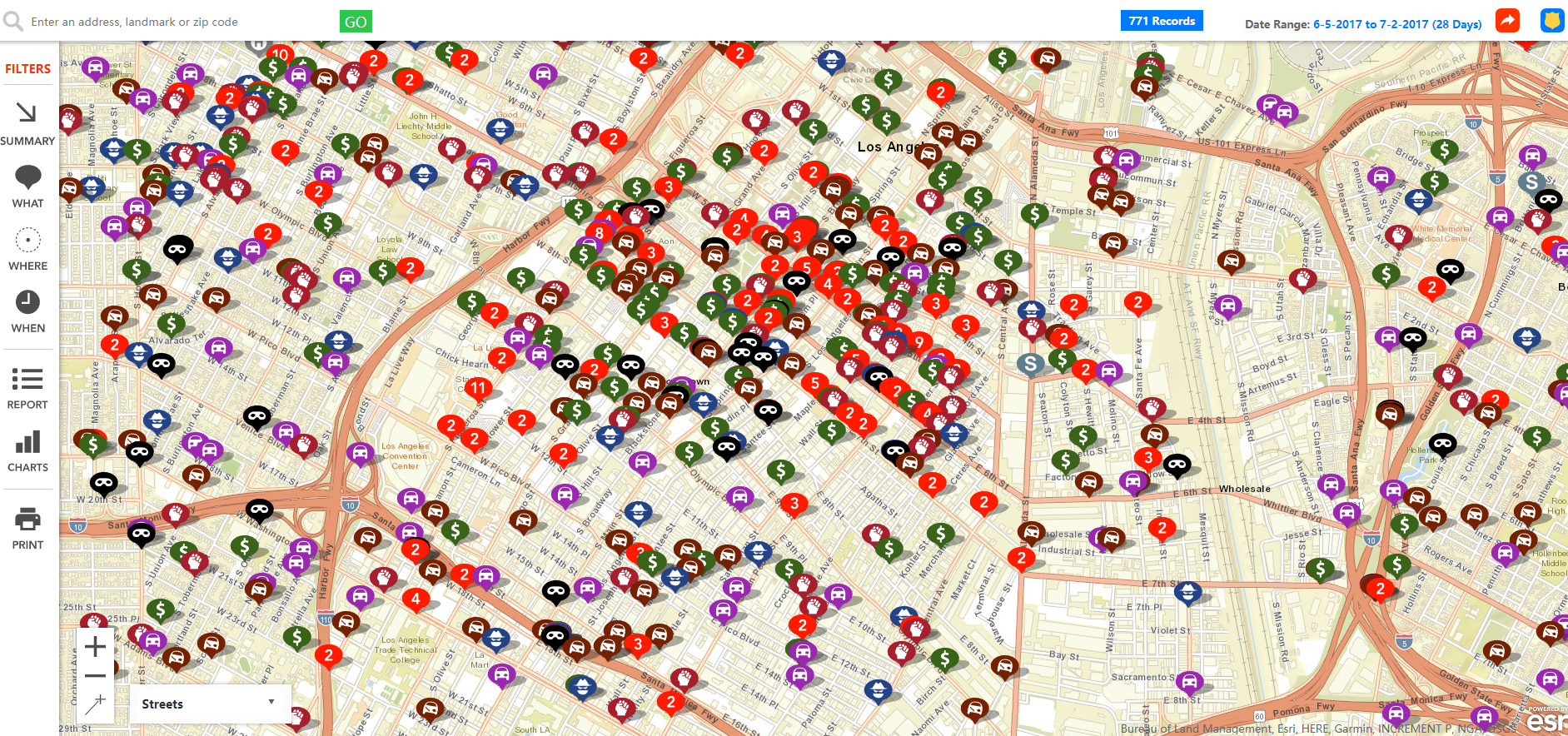
Task: Open the WHERE location filter
Action: [27, 248]
